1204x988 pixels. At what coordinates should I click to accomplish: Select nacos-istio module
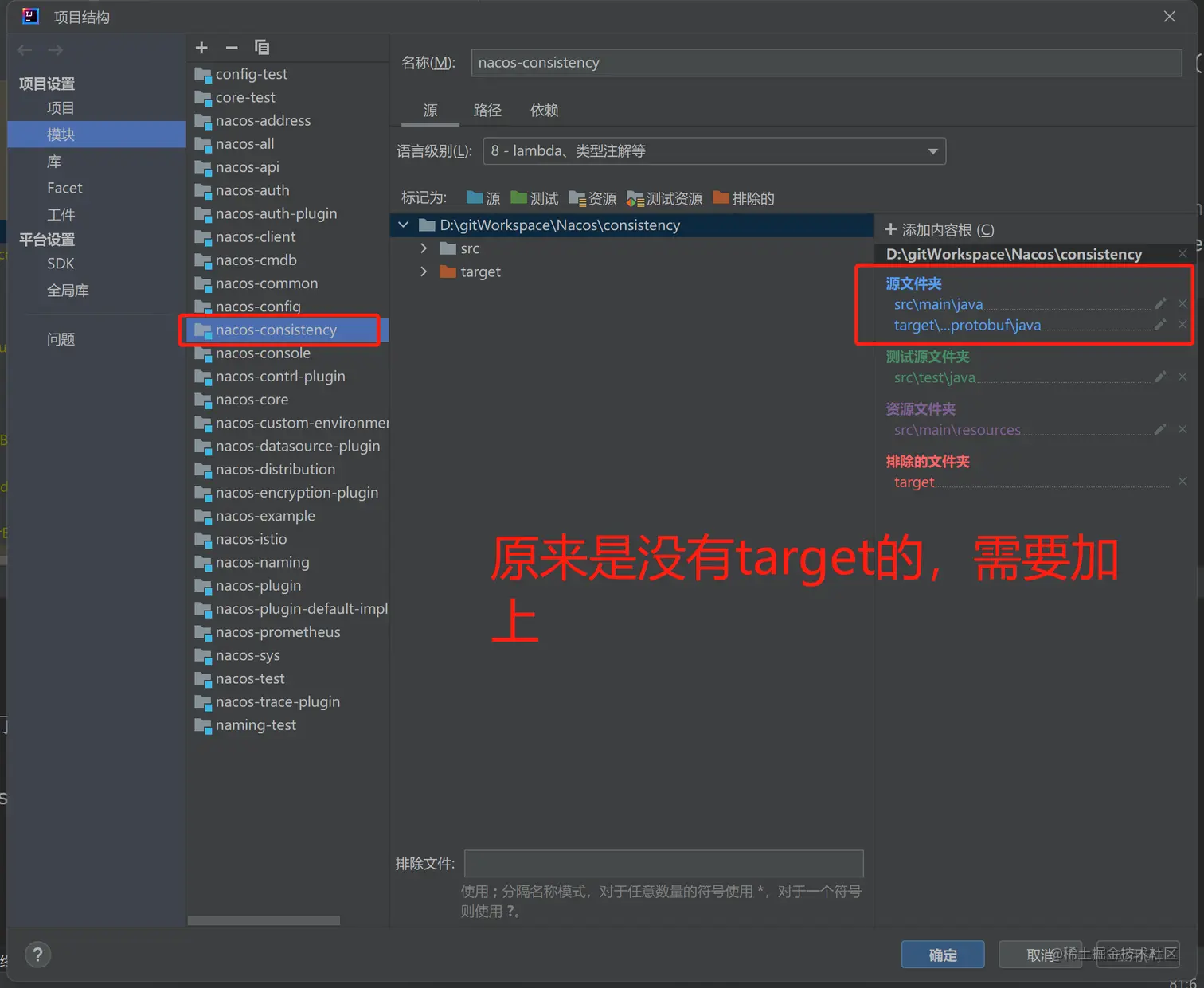[251, 539]
